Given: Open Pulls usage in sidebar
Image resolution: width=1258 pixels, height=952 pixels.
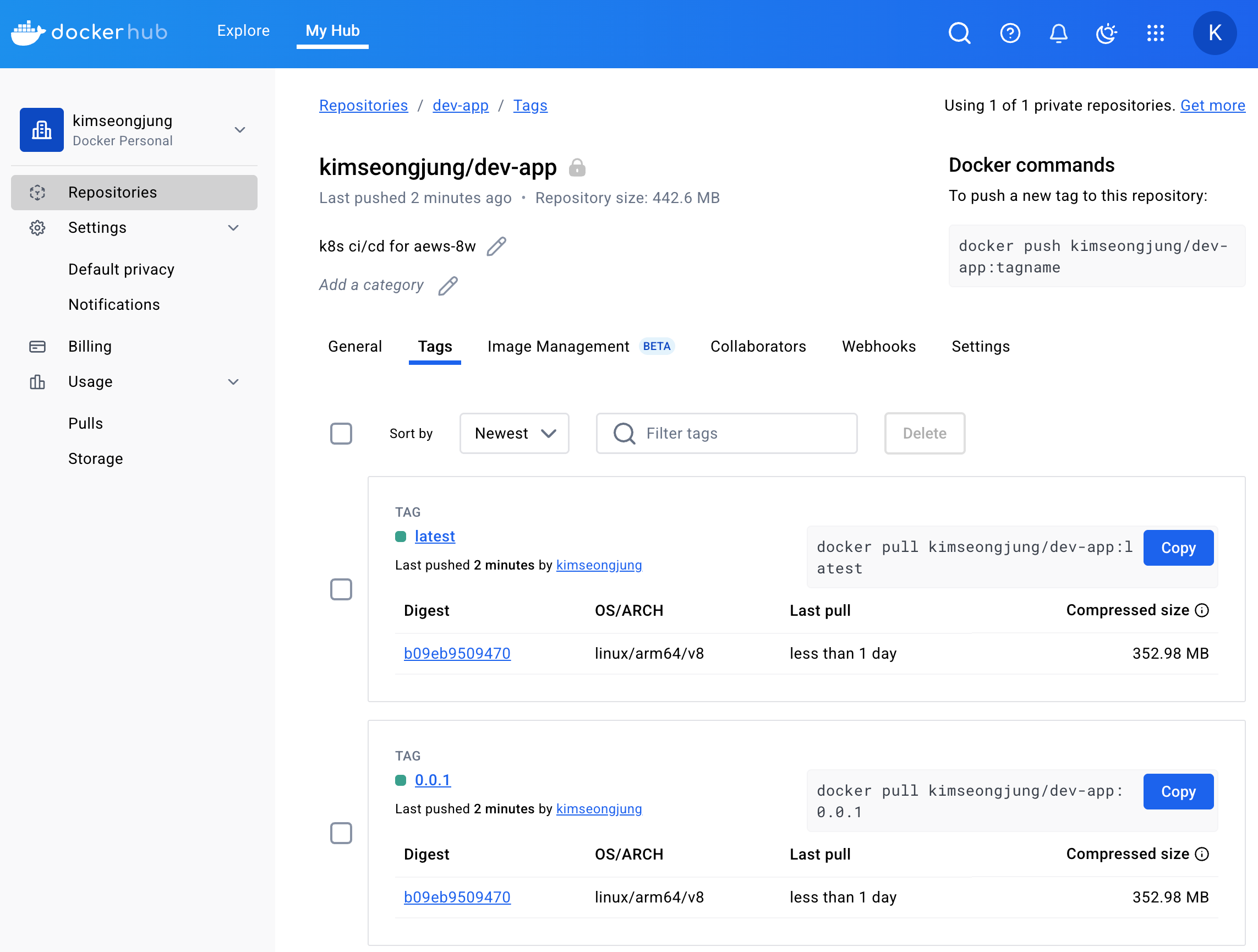Looking at the screenshot, I should [x=85, y=423].
